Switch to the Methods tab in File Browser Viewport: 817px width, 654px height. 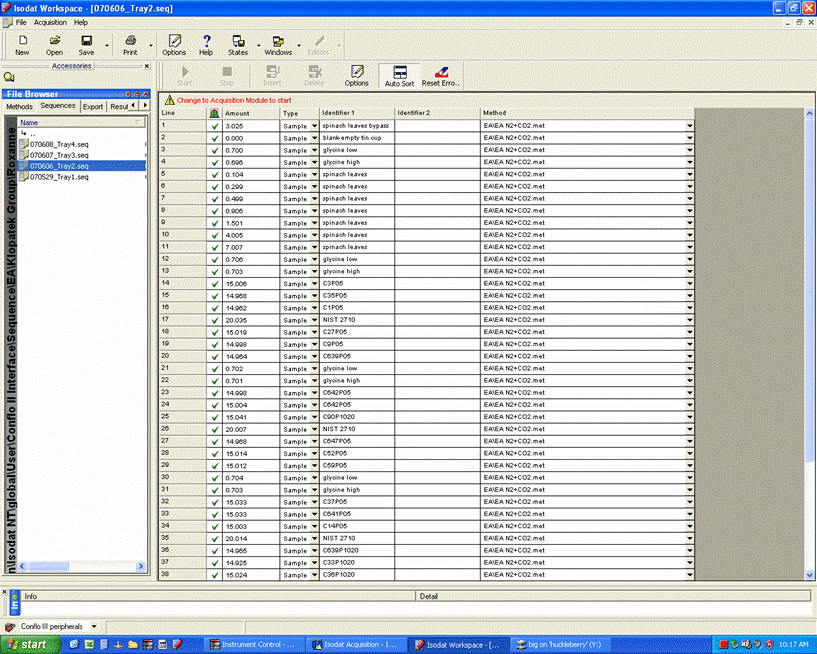[19, 106]
